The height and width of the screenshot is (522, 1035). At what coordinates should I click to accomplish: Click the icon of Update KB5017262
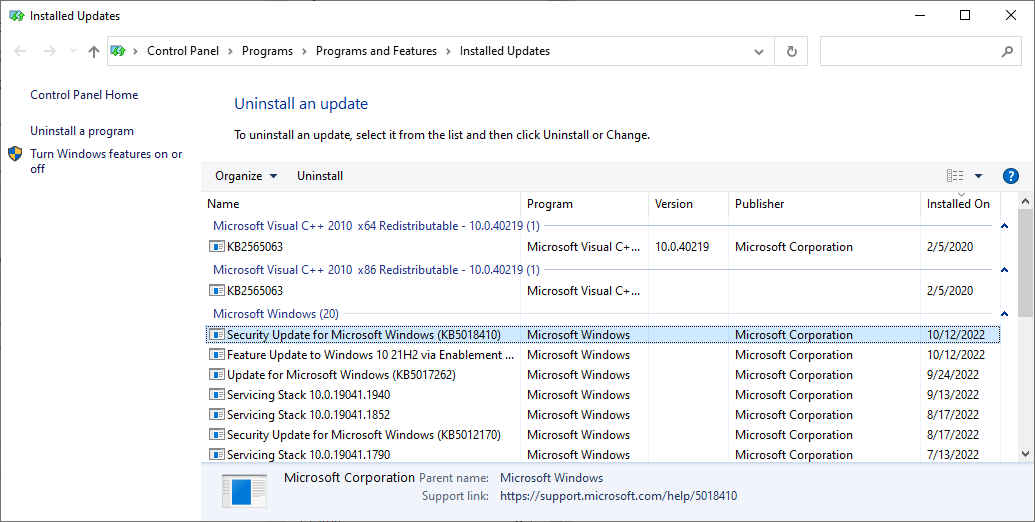[x=217, y=375]
